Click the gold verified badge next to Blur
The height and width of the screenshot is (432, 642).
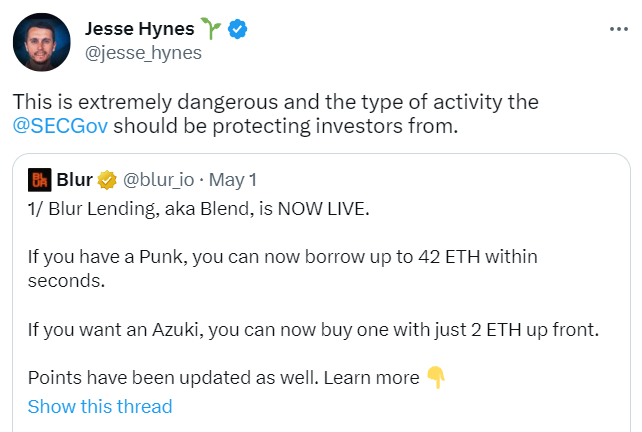pos(108,180)
